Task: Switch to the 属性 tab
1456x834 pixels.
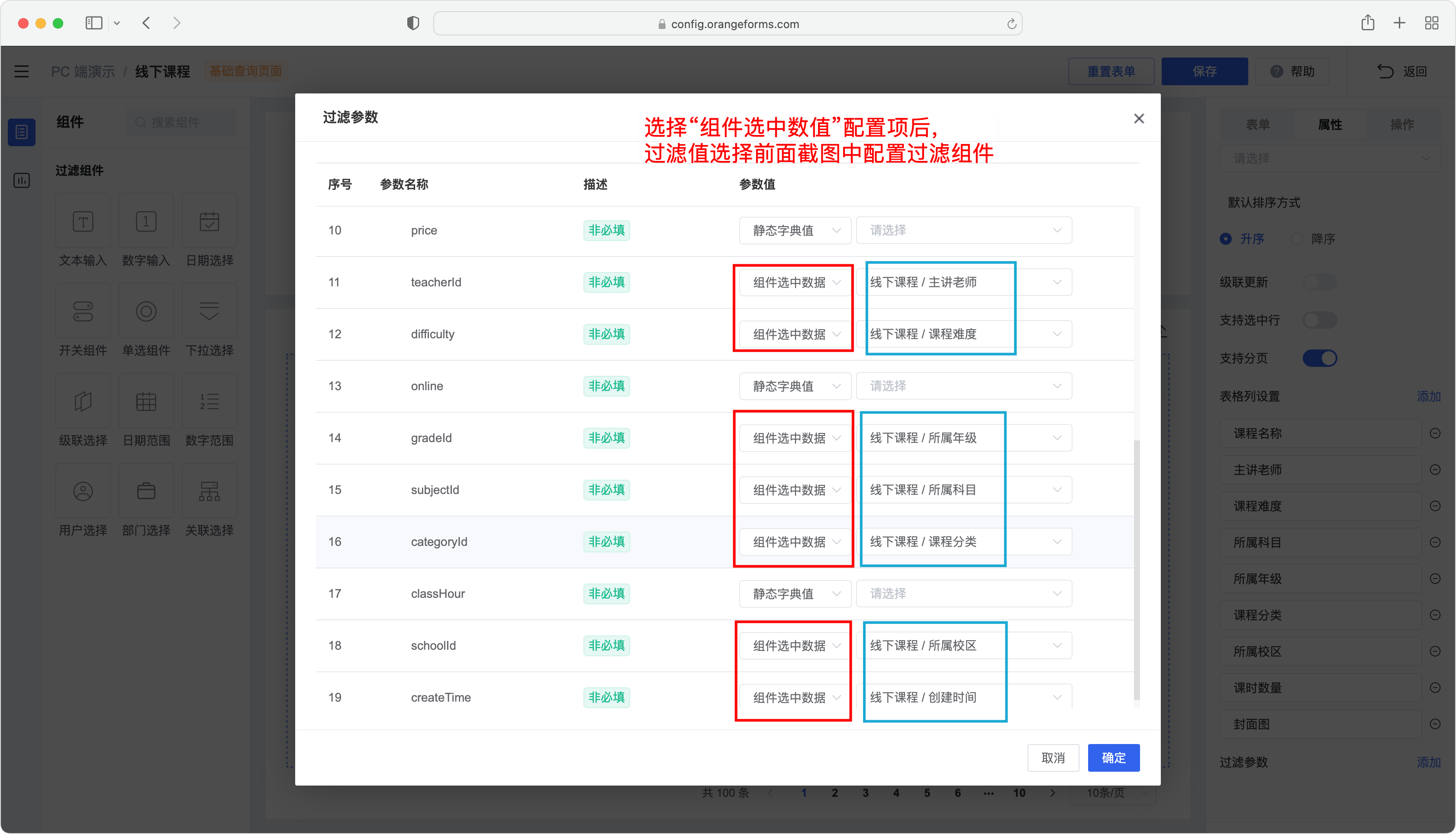Action: (1330, 124)
